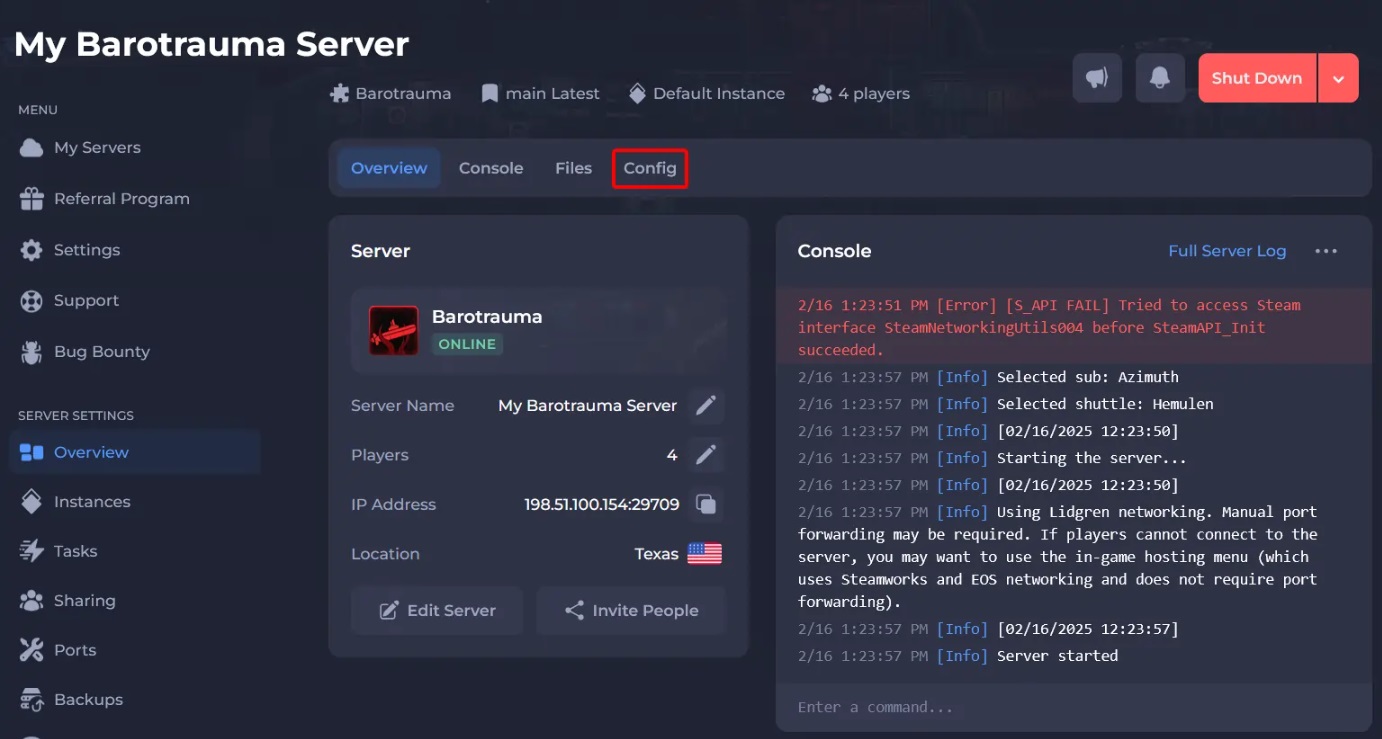Edit the Players count pencil icon
Viewport: 1382px width, 739px height.
(706, 455)
